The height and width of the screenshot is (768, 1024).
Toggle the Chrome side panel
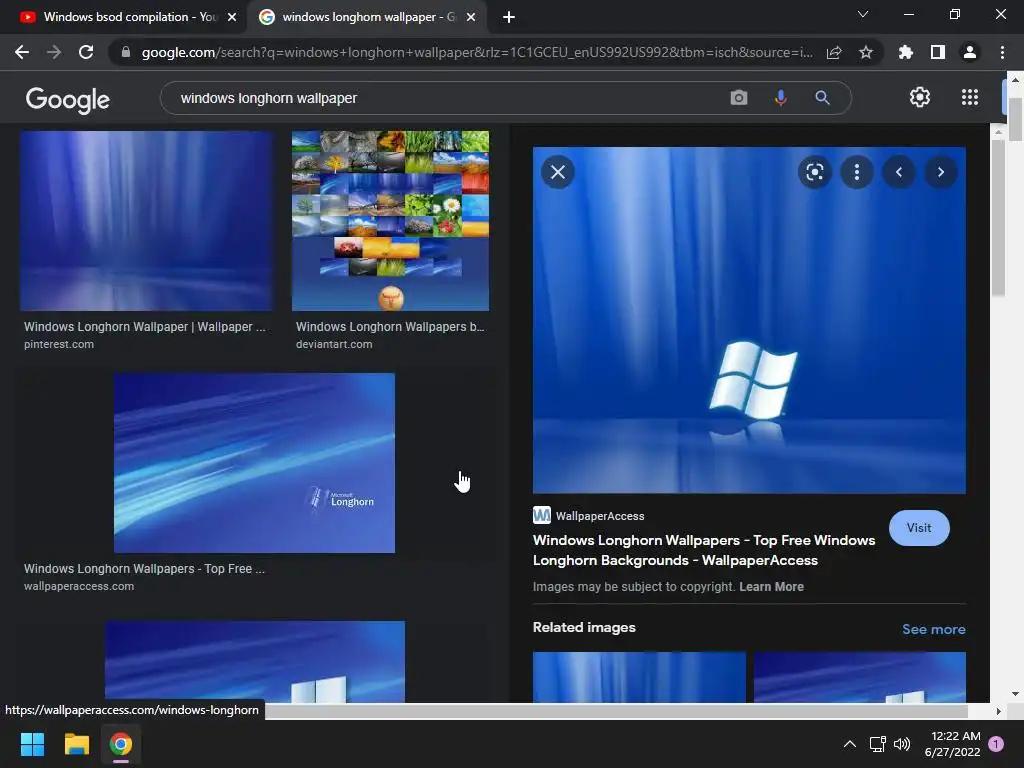[938, 52]
